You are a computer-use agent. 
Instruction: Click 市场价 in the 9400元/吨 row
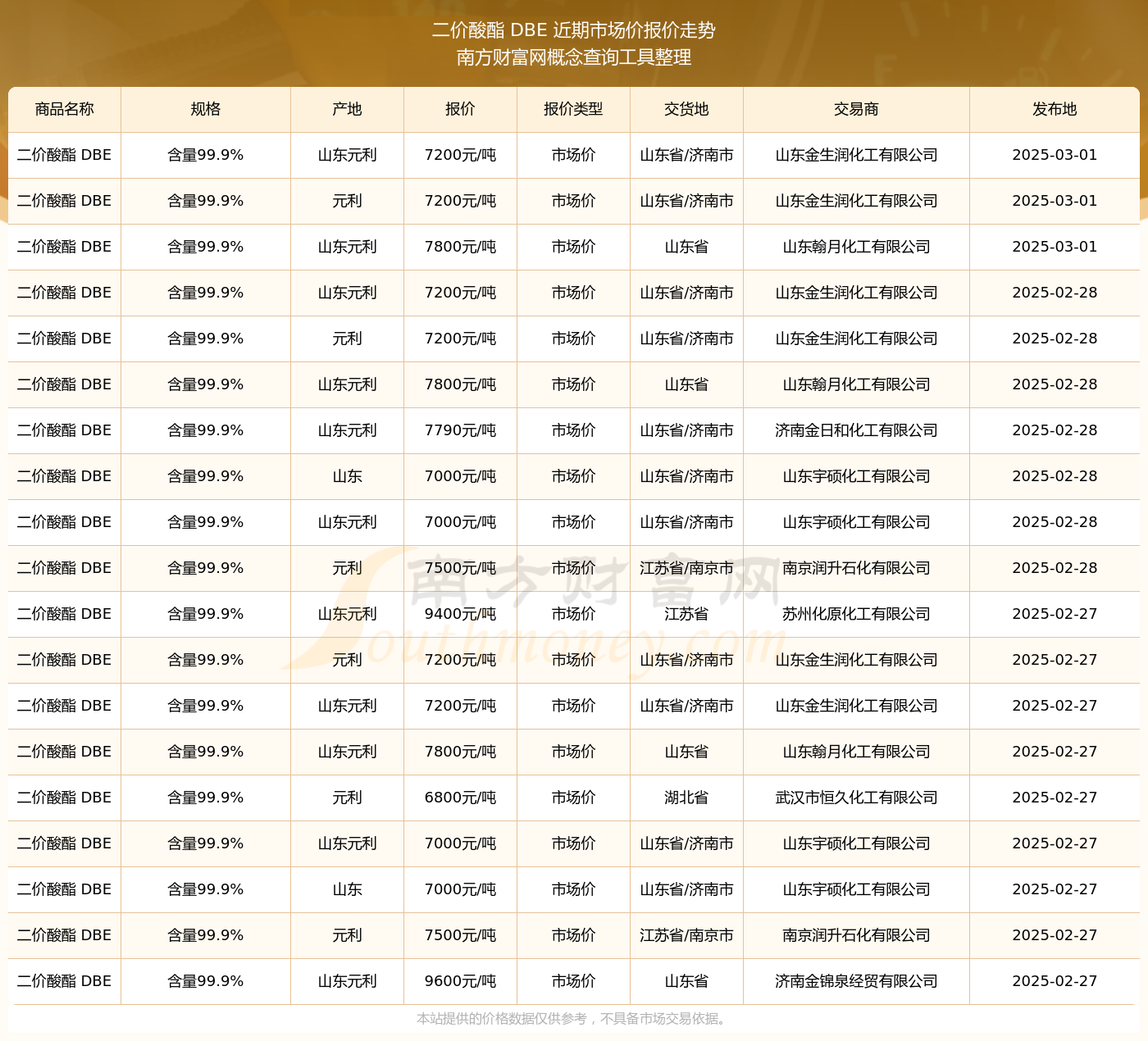tap(573, 614)
